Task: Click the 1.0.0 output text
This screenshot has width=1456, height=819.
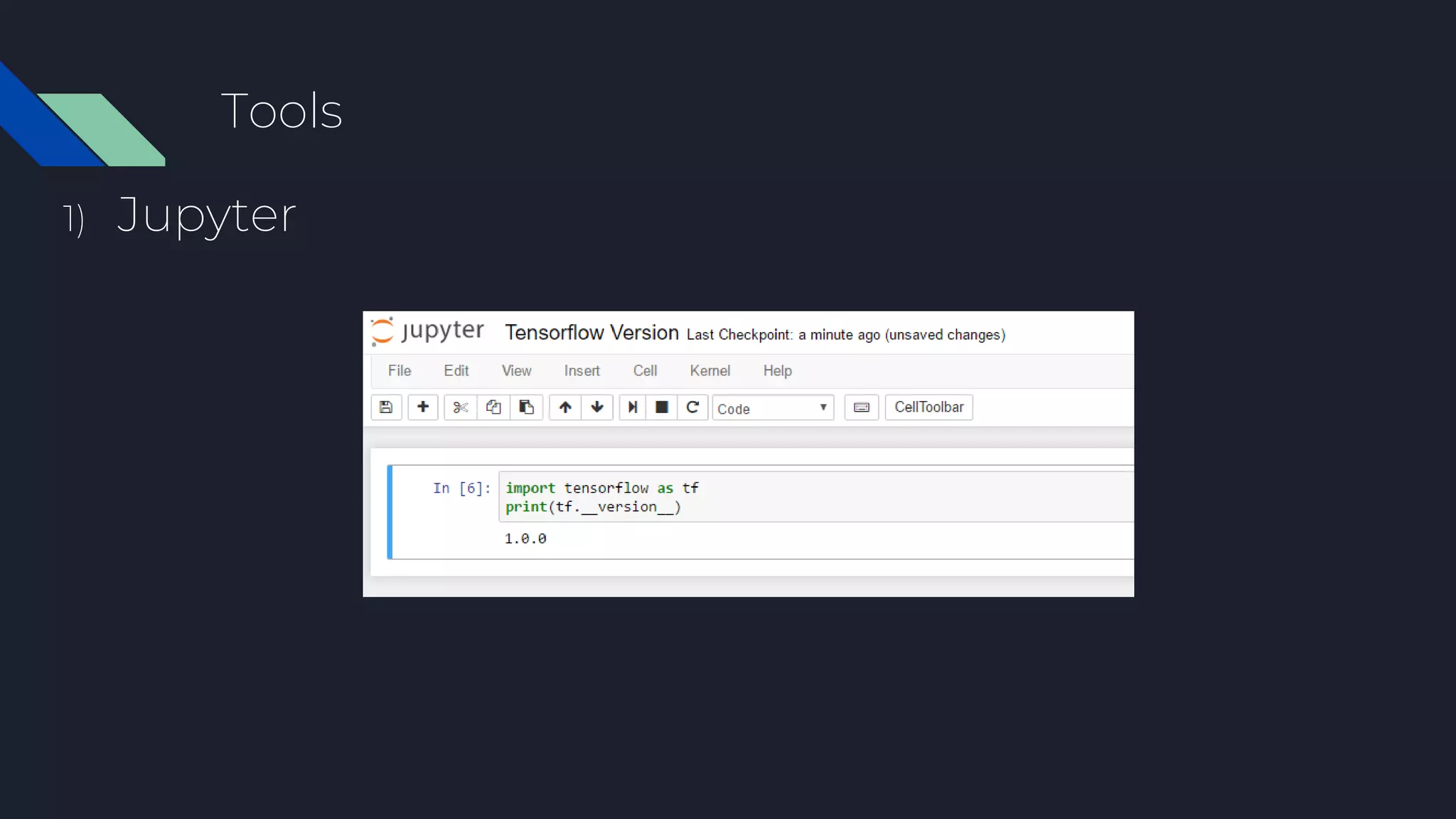Action: [525, 539]
